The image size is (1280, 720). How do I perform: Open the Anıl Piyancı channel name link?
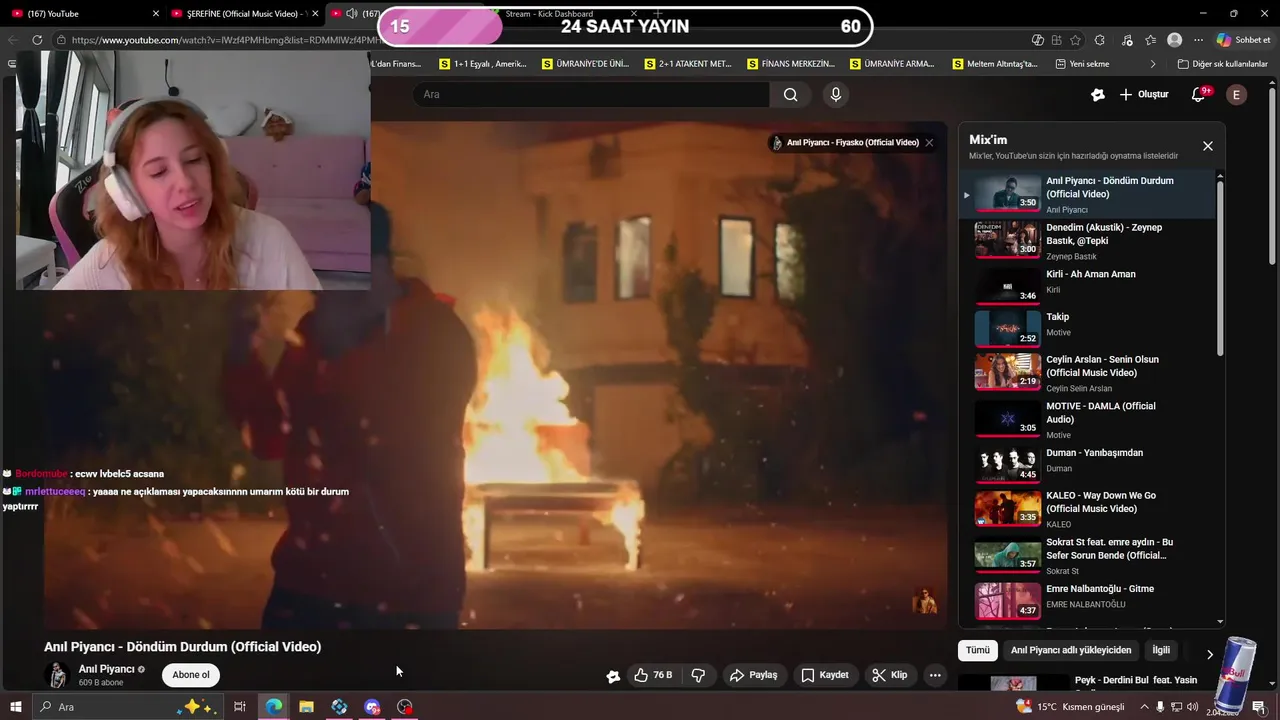(x=107, y=669)
